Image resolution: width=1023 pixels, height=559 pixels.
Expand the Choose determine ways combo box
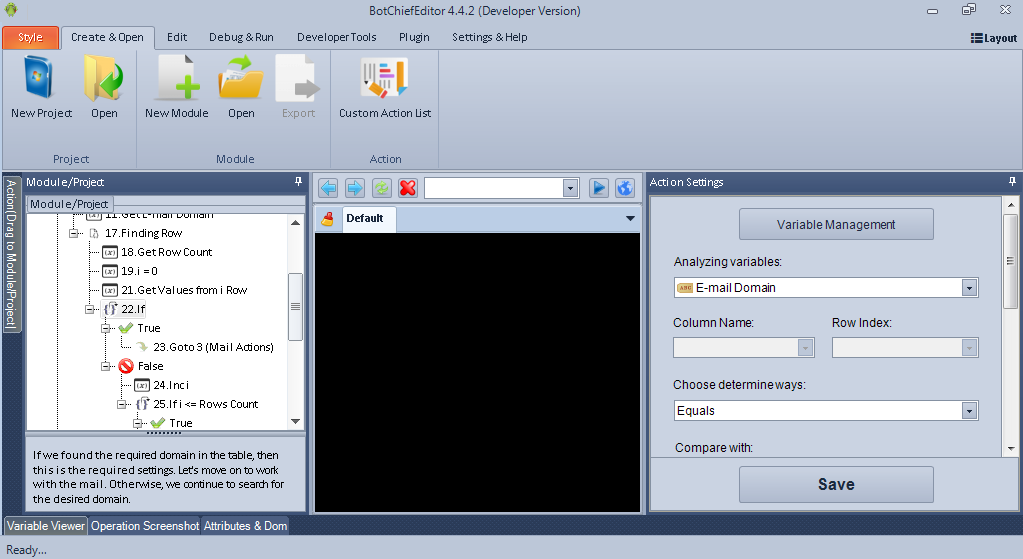tap(968, 411)
